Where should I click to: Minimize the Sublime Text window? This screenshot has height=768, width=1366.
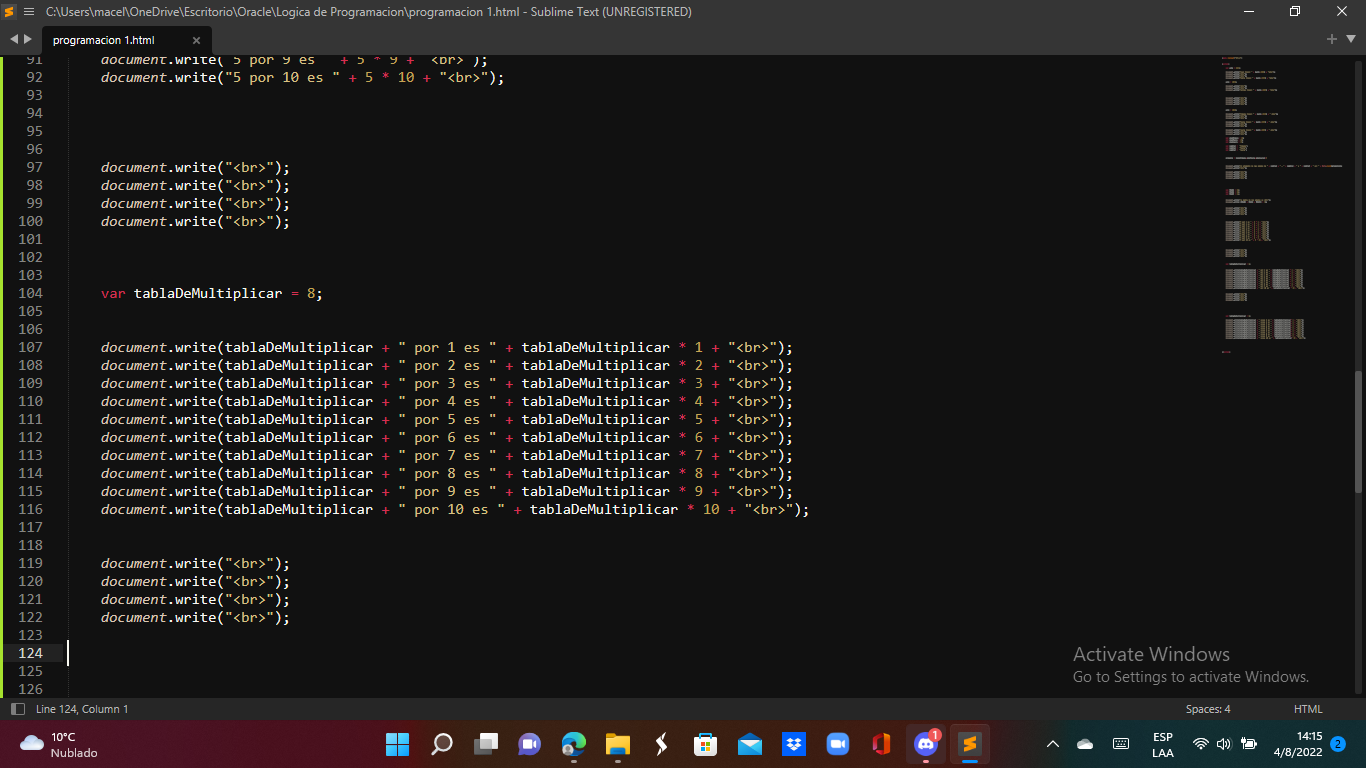point(1250,12)
